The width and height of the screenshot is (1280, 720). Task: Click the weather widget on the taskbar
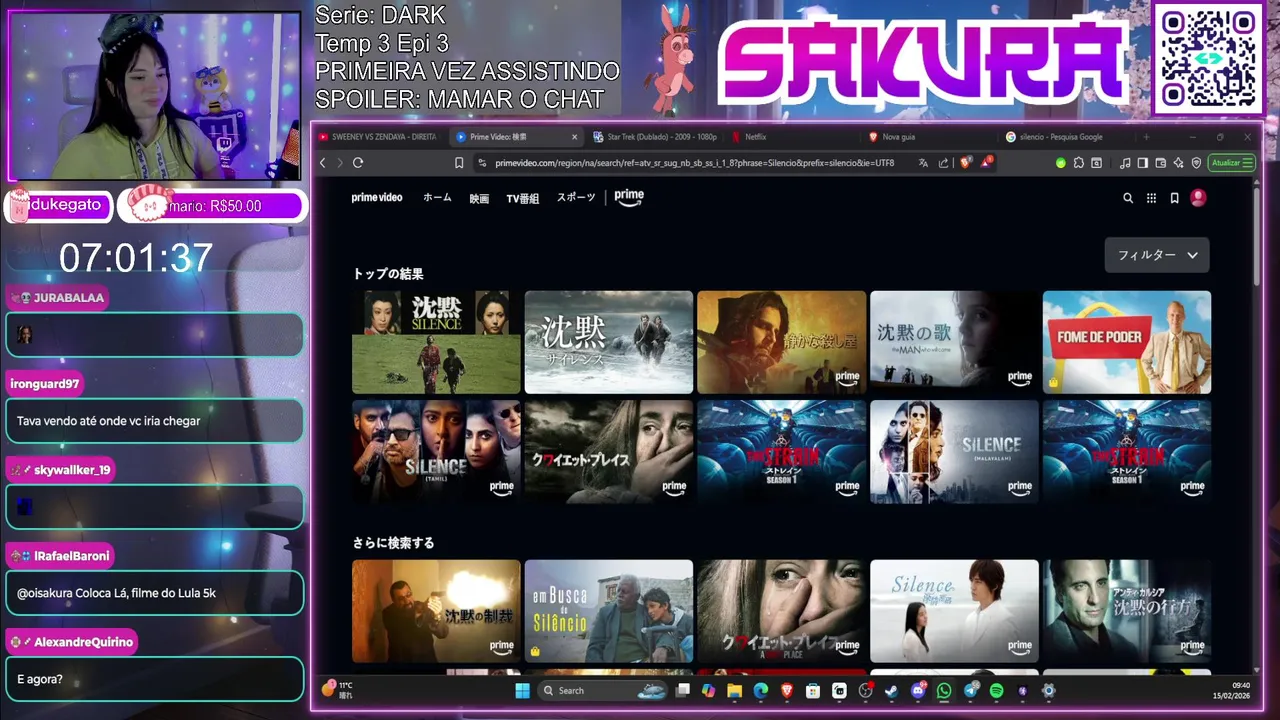(x=337, y=690)
